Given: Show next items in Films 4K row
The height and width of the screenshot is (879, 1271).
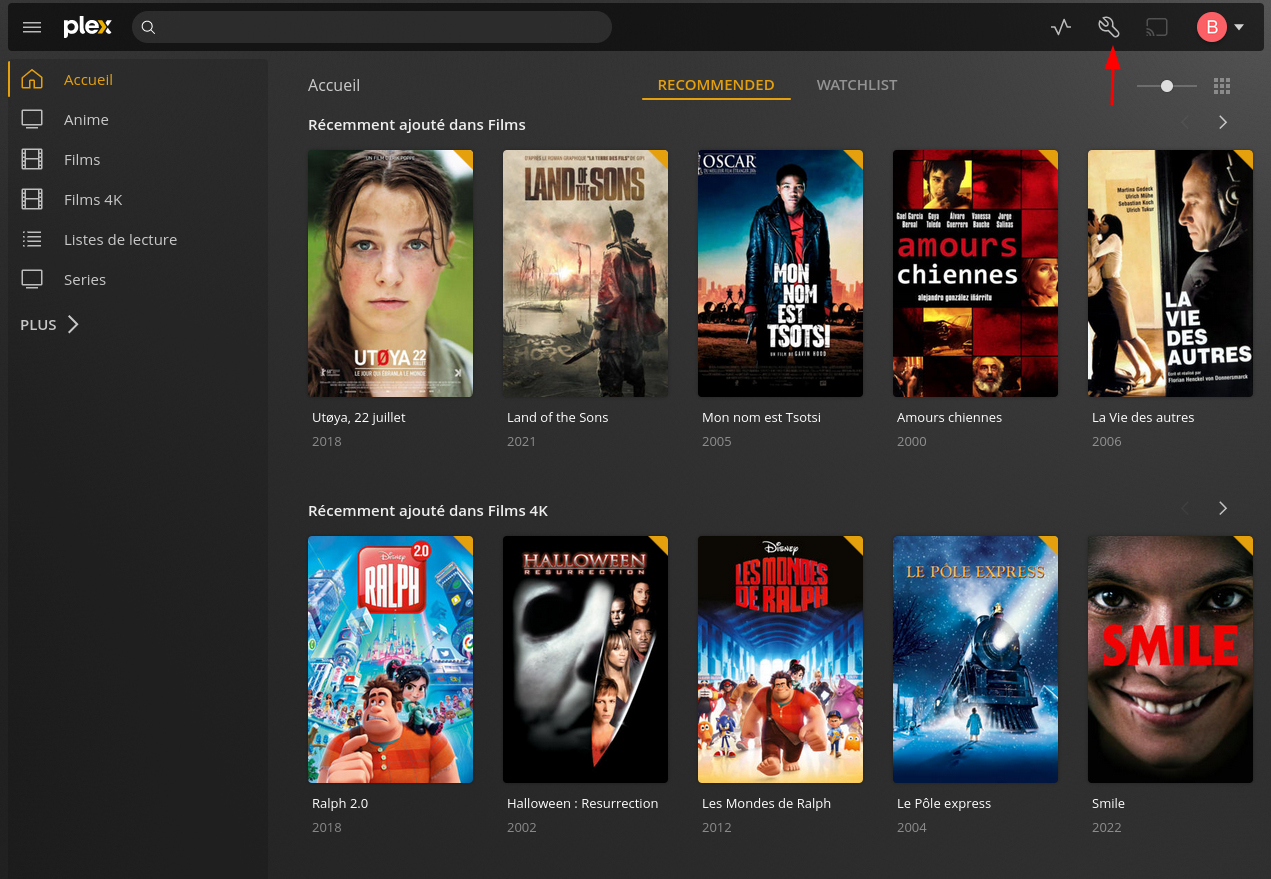Looking at the screenshot, I should (1222, 508).
